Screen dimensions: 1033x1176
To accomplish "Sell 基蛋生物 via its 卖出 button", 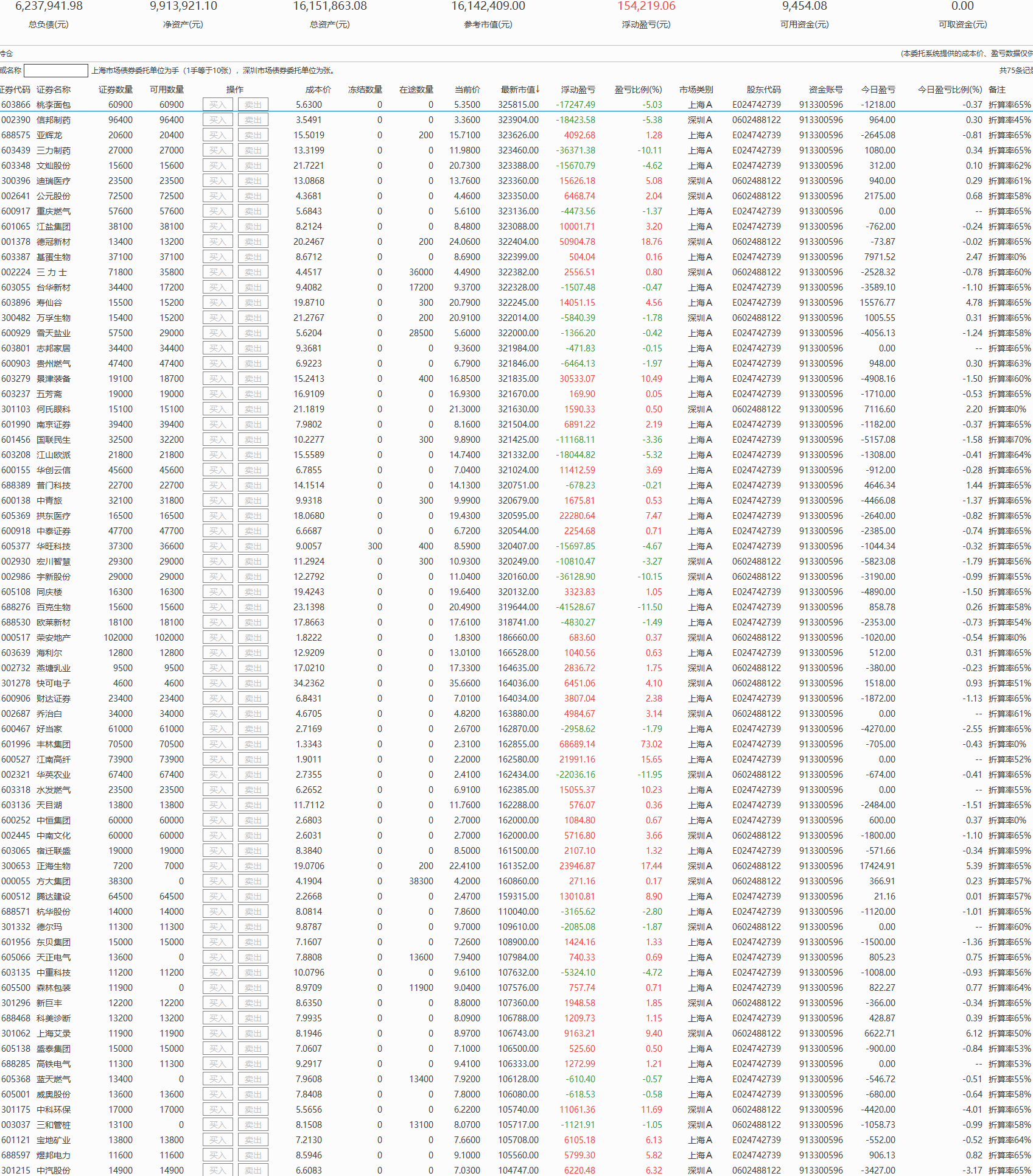I will [253, 257].
